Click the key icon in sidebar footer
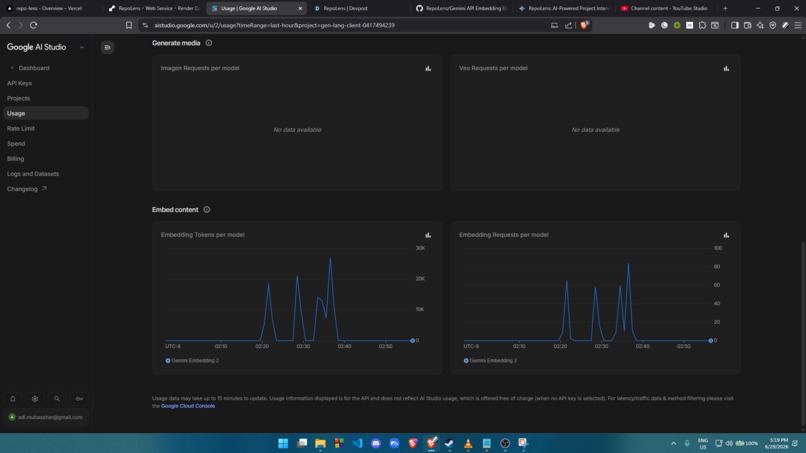 tap(79, 398)
